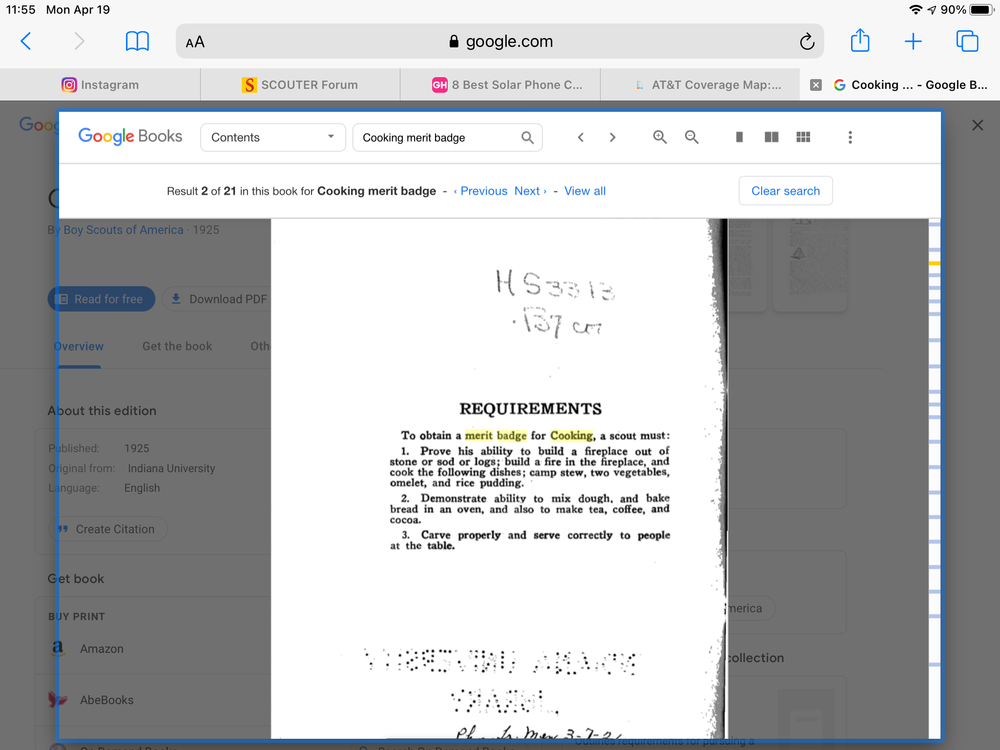This screenshot has width=1000, height=750.
Task: Go to previous page arrow in viewer
Action: (x=580, y=137)
